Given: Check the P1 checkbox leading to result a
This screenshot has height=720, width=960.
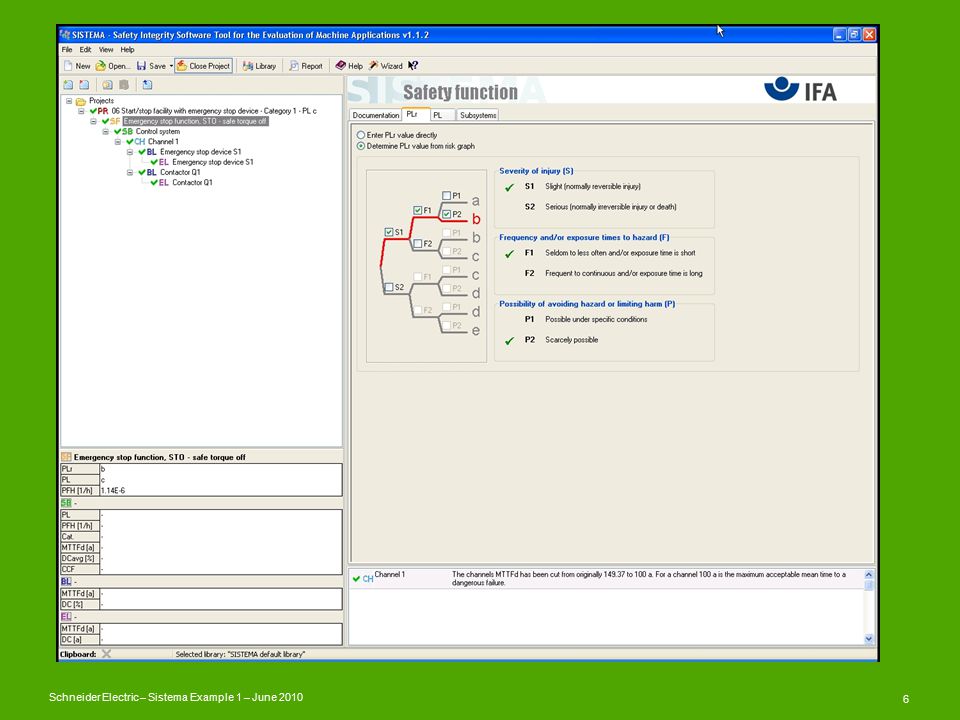Looking at the screenshot, I should point(446,195).
